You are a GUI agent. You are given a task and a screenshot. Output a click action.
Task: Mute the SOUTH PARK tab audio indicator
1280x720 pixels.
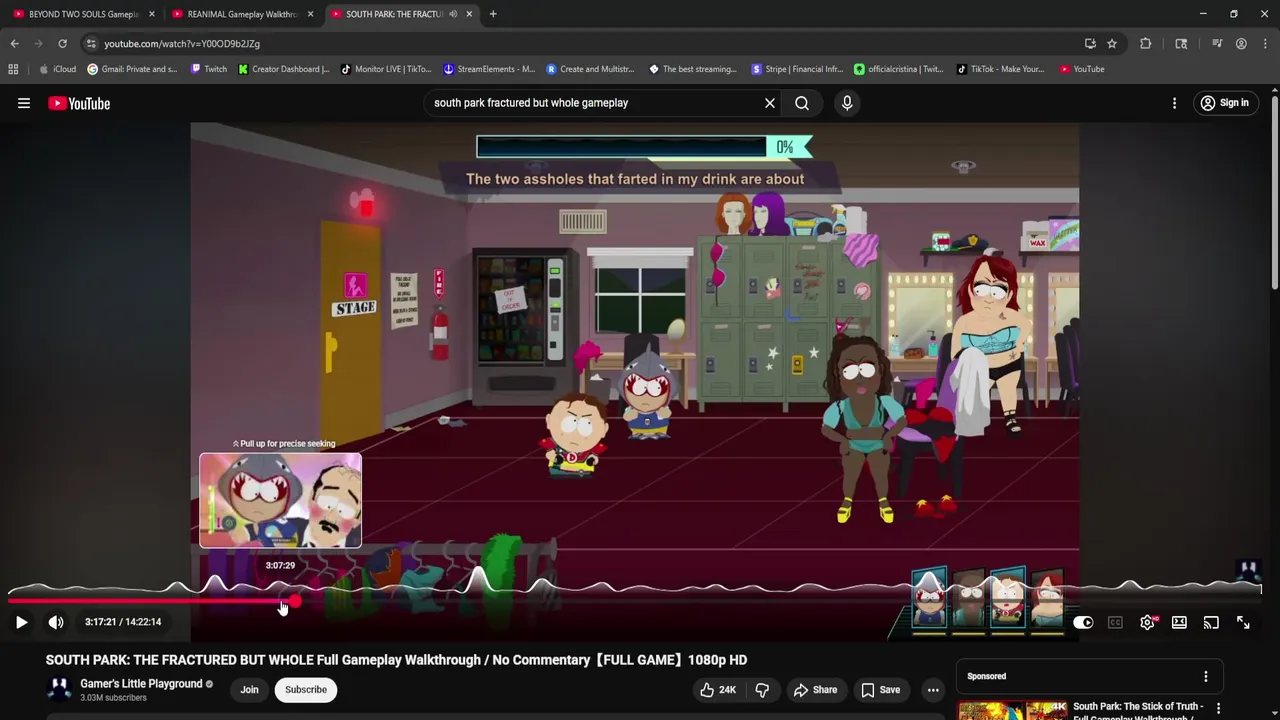coord(453,14)
